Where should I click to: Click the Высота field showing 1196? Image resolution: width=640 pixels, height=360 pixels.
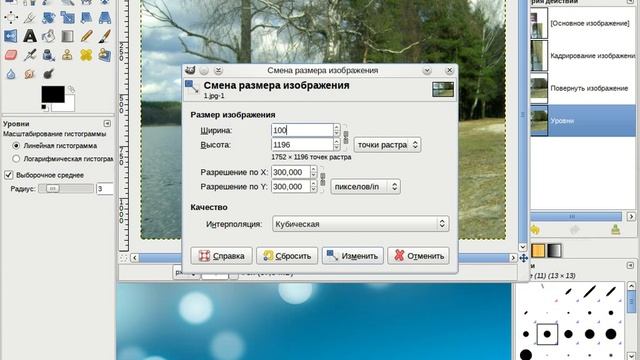coord(302,144)
